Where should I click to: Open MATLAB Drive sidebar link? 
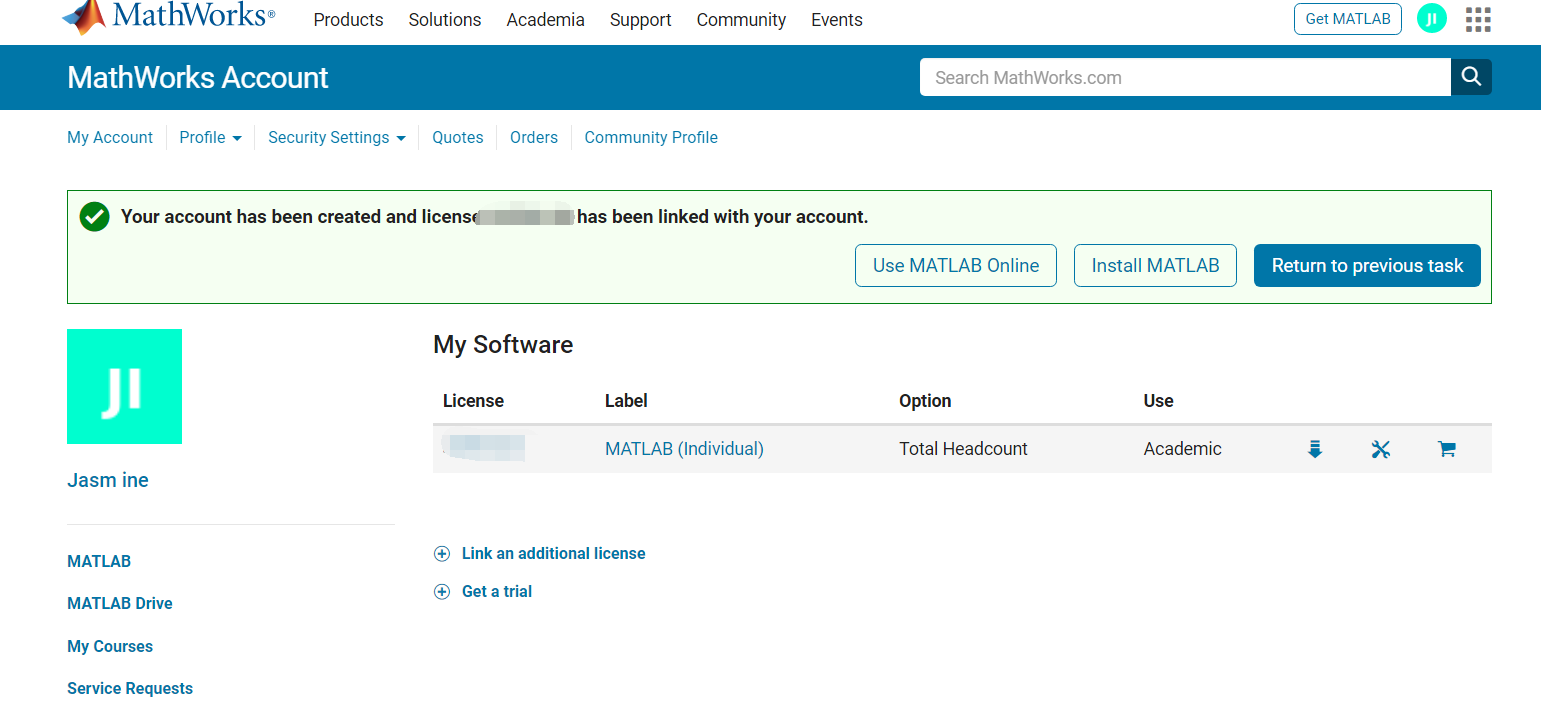[x=120, y=604]
